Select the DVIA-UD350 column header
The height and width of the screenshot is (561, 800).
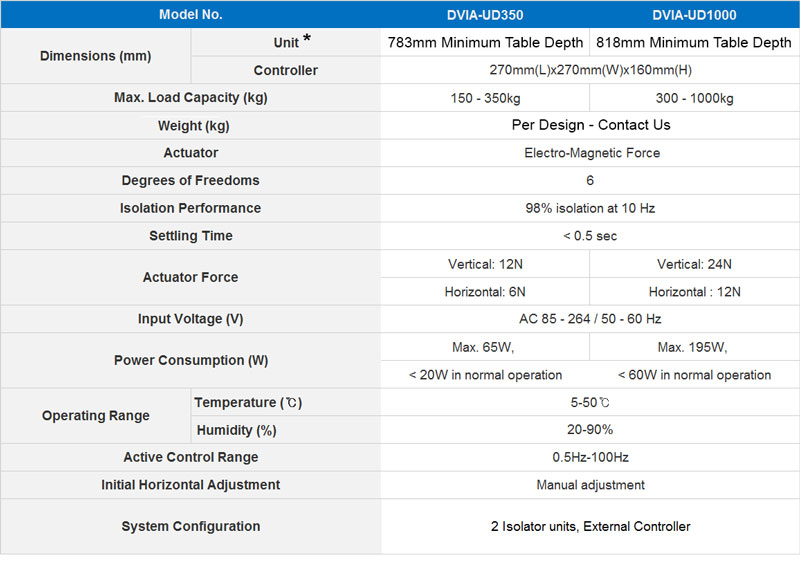click(x=485, y=15)
